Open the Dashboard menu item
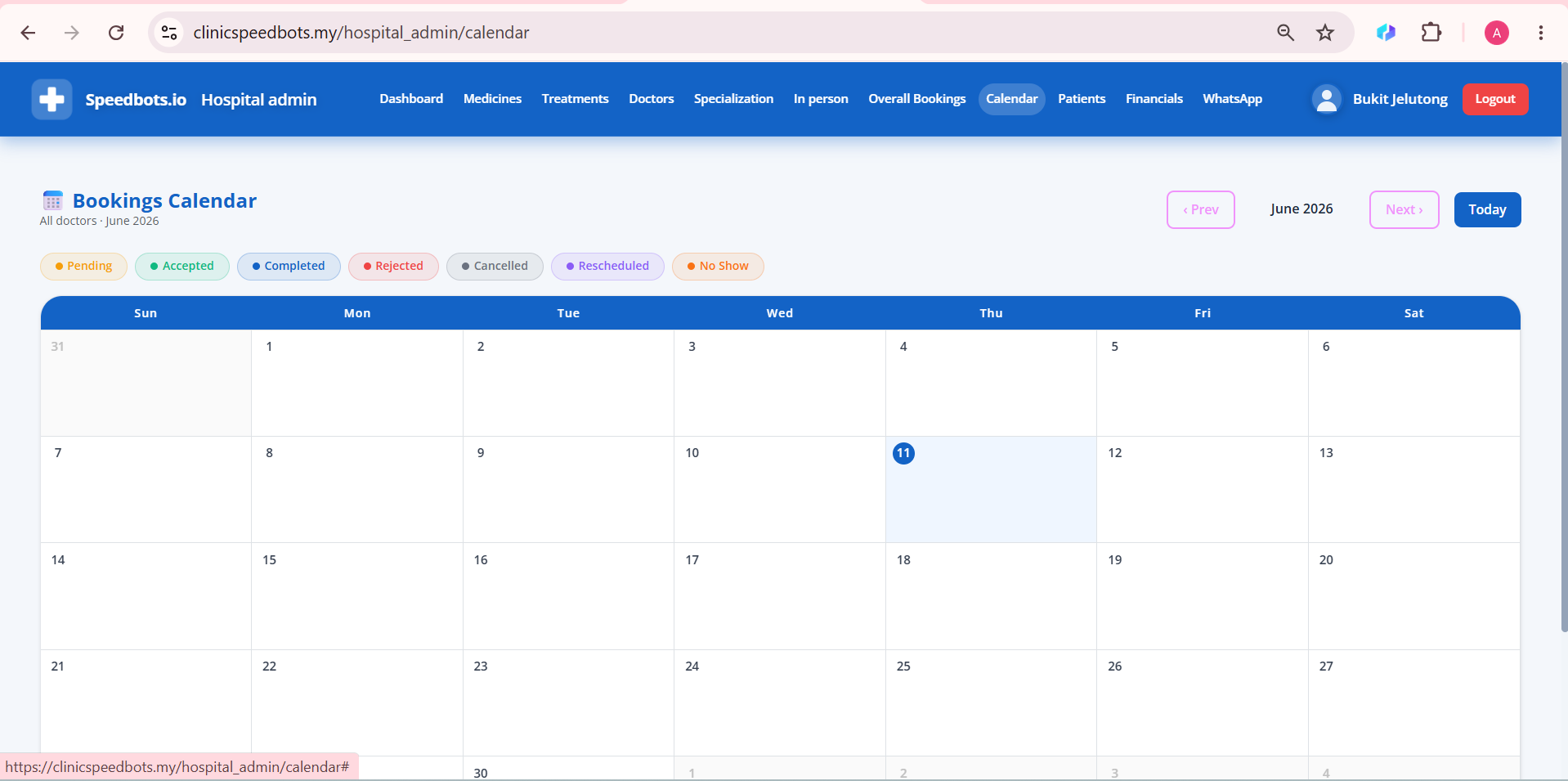The height and width of the screenshot is (781, 1568). click(x=411, y=99)
